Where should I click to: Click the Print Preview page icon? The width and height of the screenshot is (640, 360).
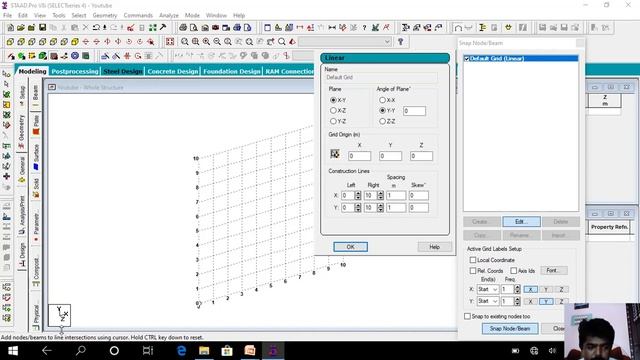click(x=193, y=28)
